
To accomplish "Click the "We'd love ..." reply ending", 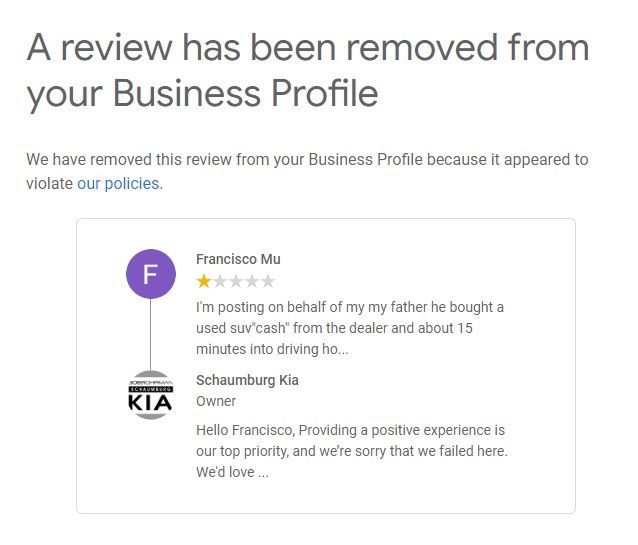I will pos(232,472).
